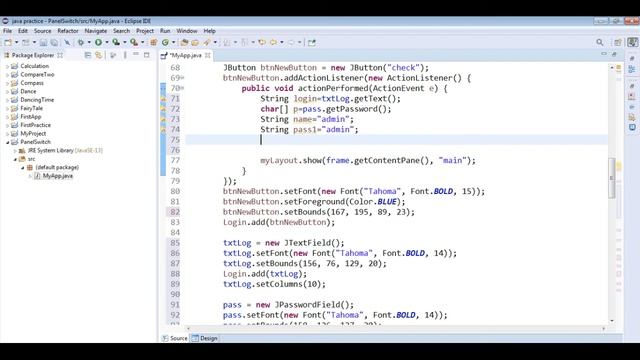Minimize the Package Explorer panel
Viewport: 640px width, 360px height.
tap(136, 54)
